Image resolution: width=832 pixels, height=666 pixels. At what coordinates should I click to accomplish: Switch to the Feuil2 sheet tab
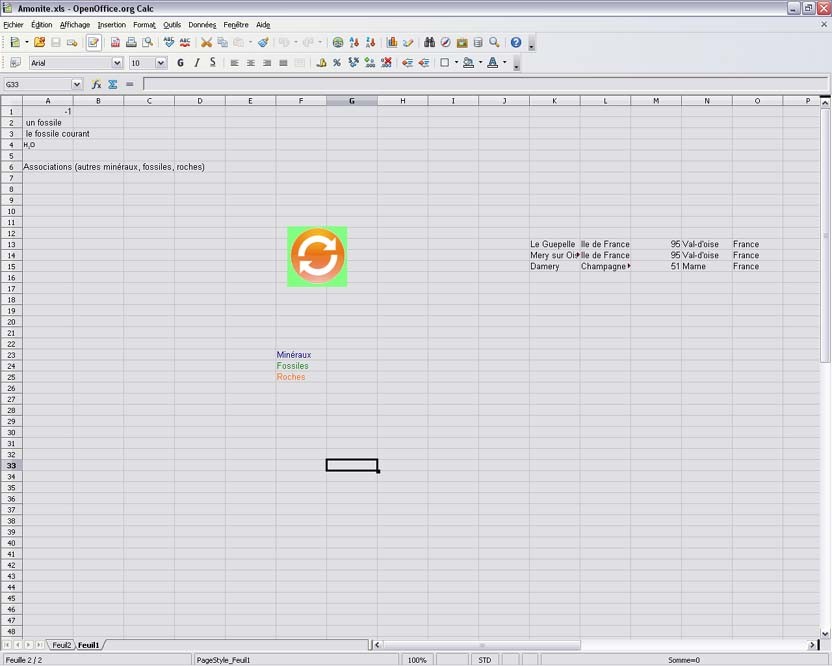(x=62, y=646)
